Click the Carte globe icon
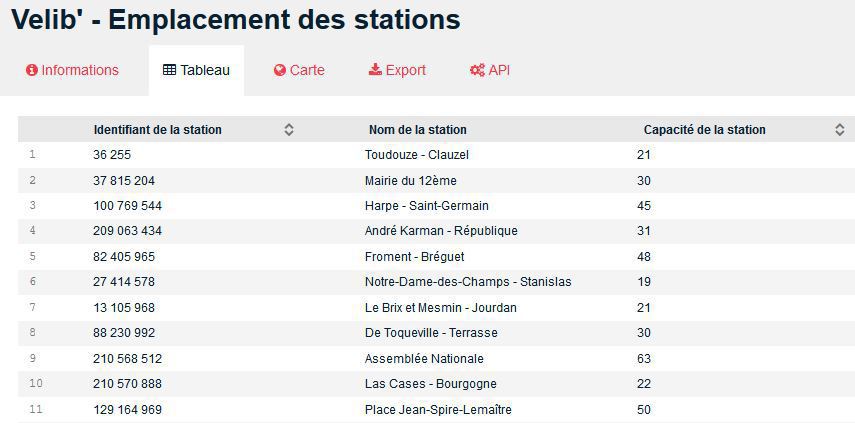Viewport: 855px width, 423px height. tap(280, 71)
